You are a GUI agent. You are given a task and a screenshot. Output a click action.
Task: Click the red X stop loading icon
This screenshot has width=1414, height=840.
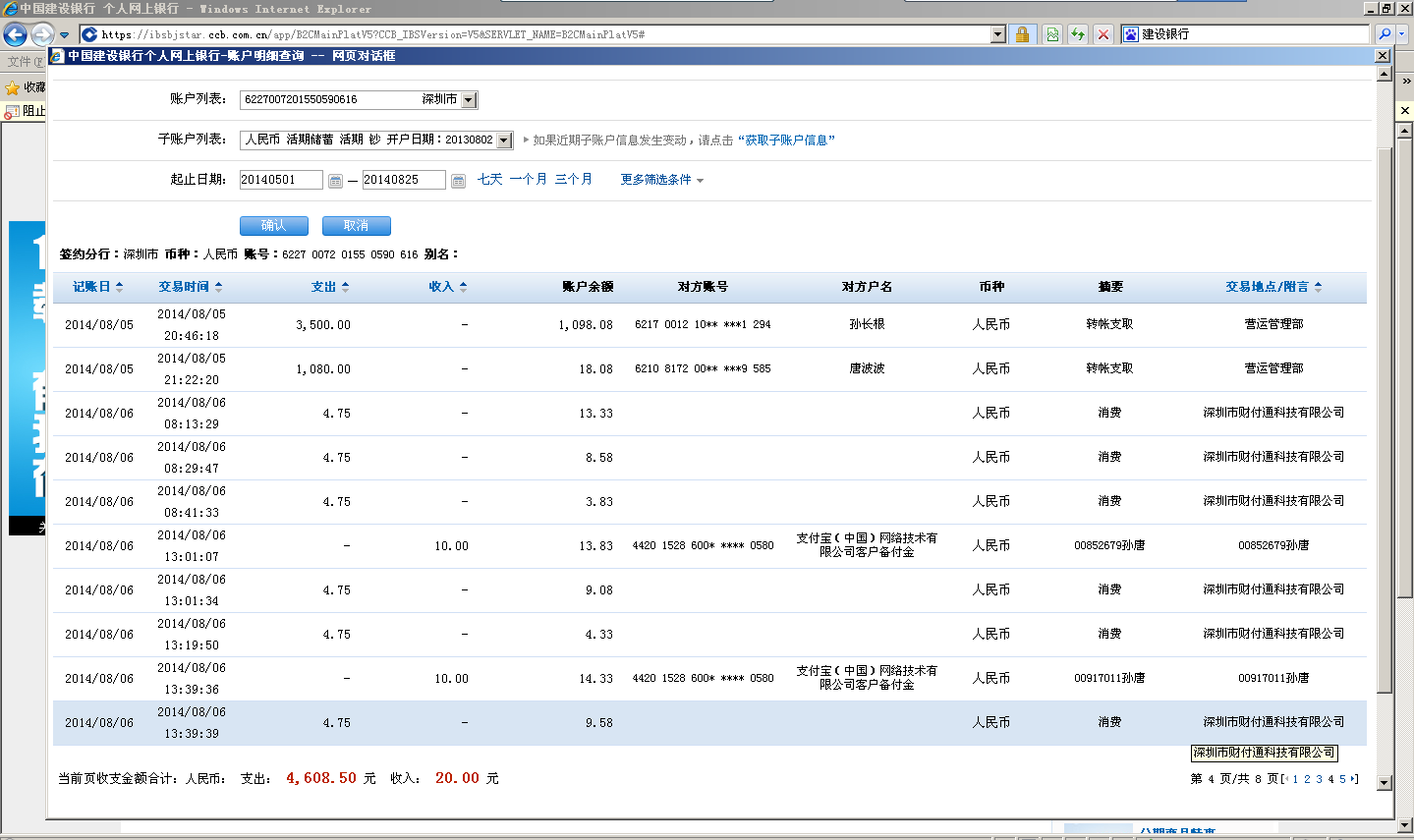point(1103,34)
